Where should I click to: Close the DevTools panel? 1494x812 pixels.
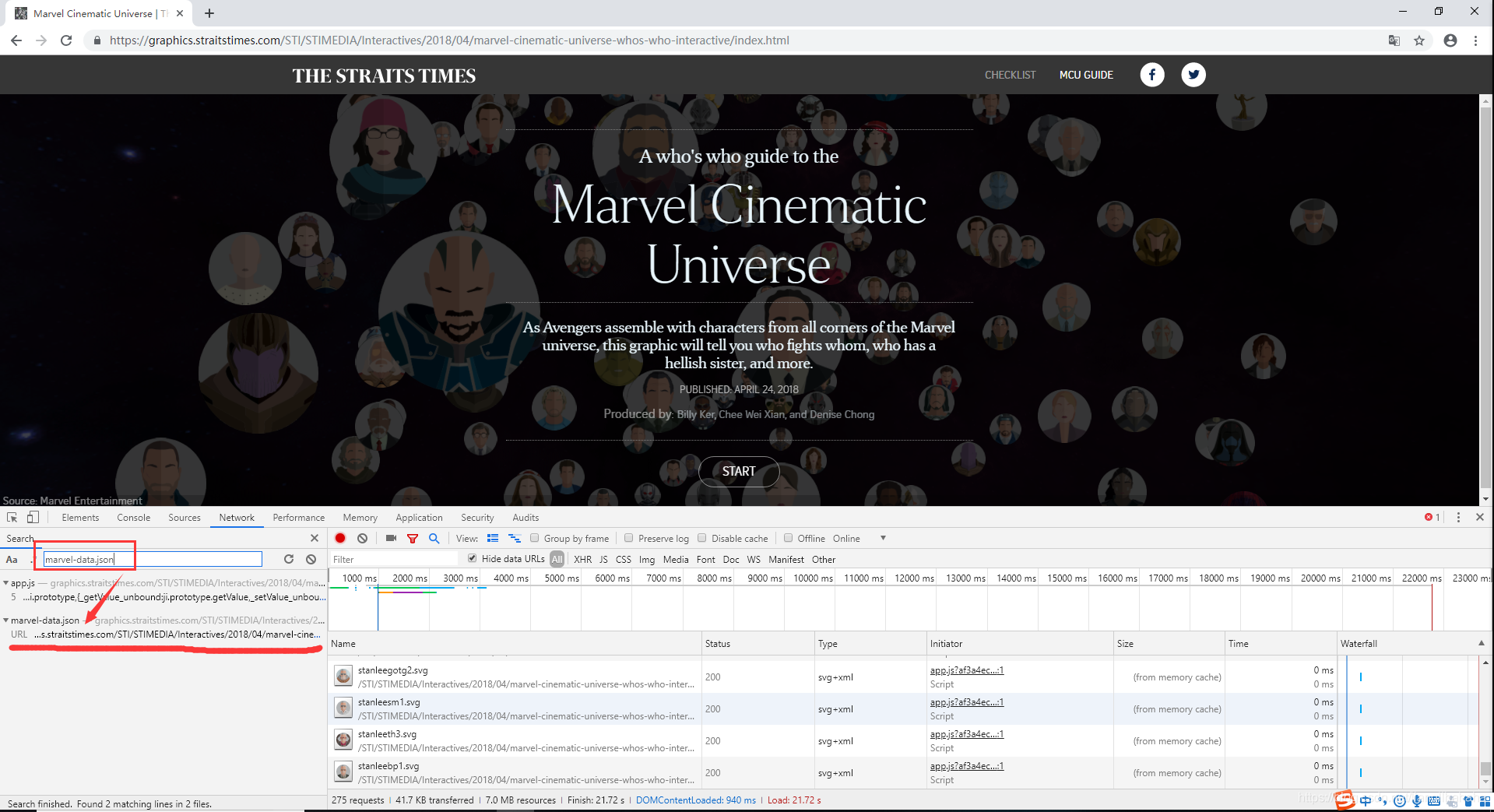(1480, 517)
